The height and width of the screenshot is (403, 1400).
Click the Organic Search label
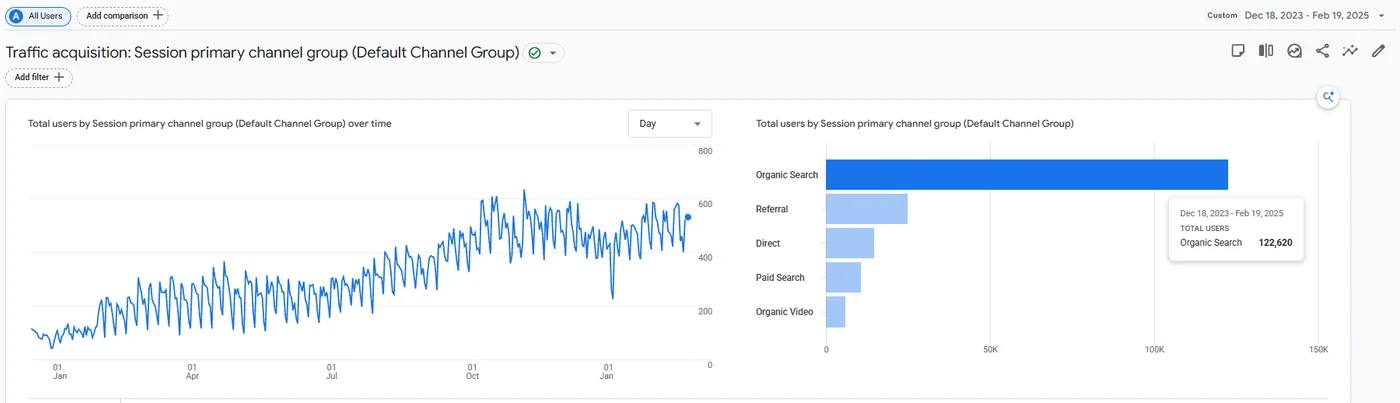[x=787, y=175]
